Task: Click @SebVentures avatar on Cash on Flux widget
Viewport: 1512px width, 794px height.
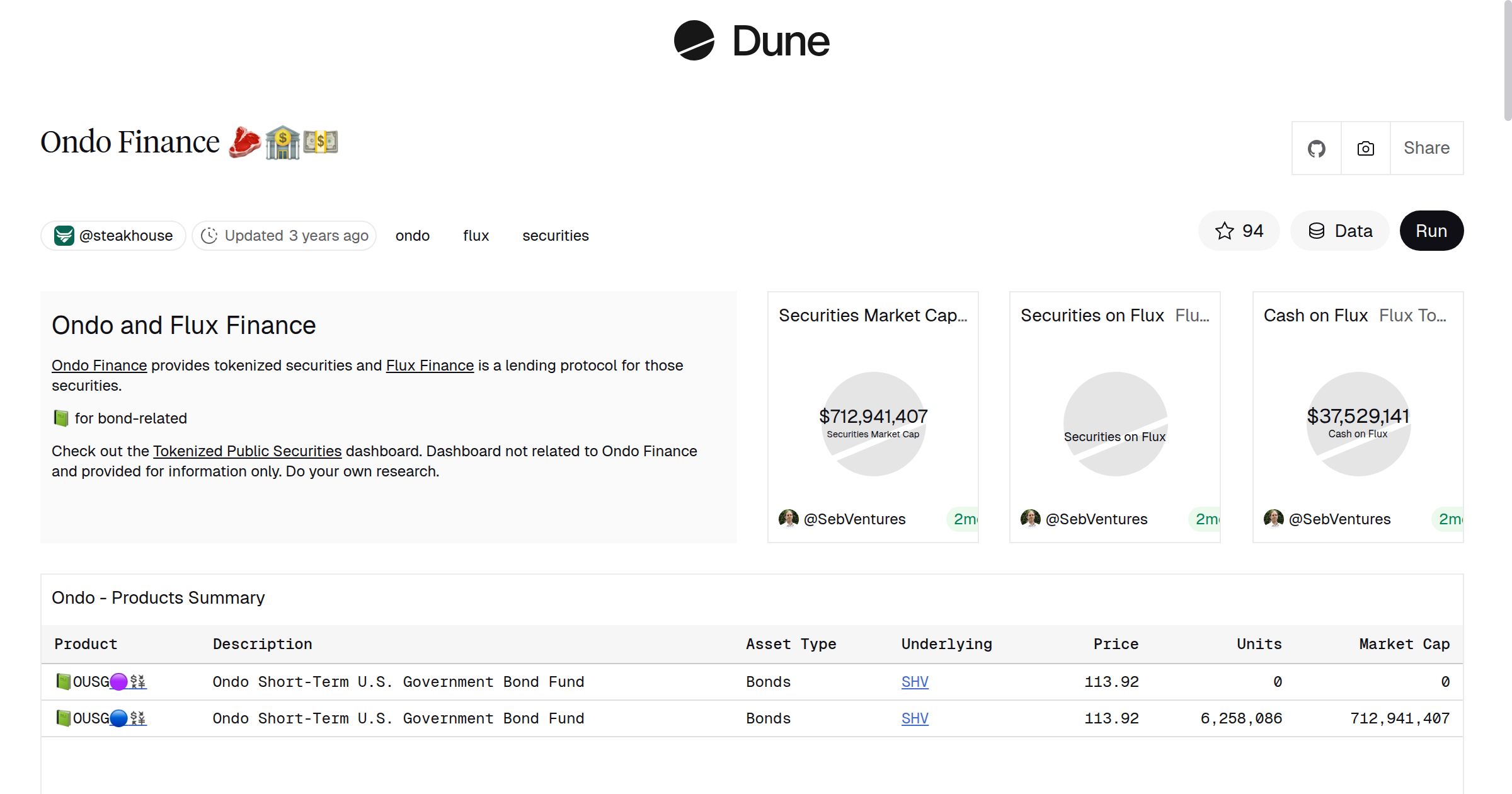Action: tap(1274, 519)
